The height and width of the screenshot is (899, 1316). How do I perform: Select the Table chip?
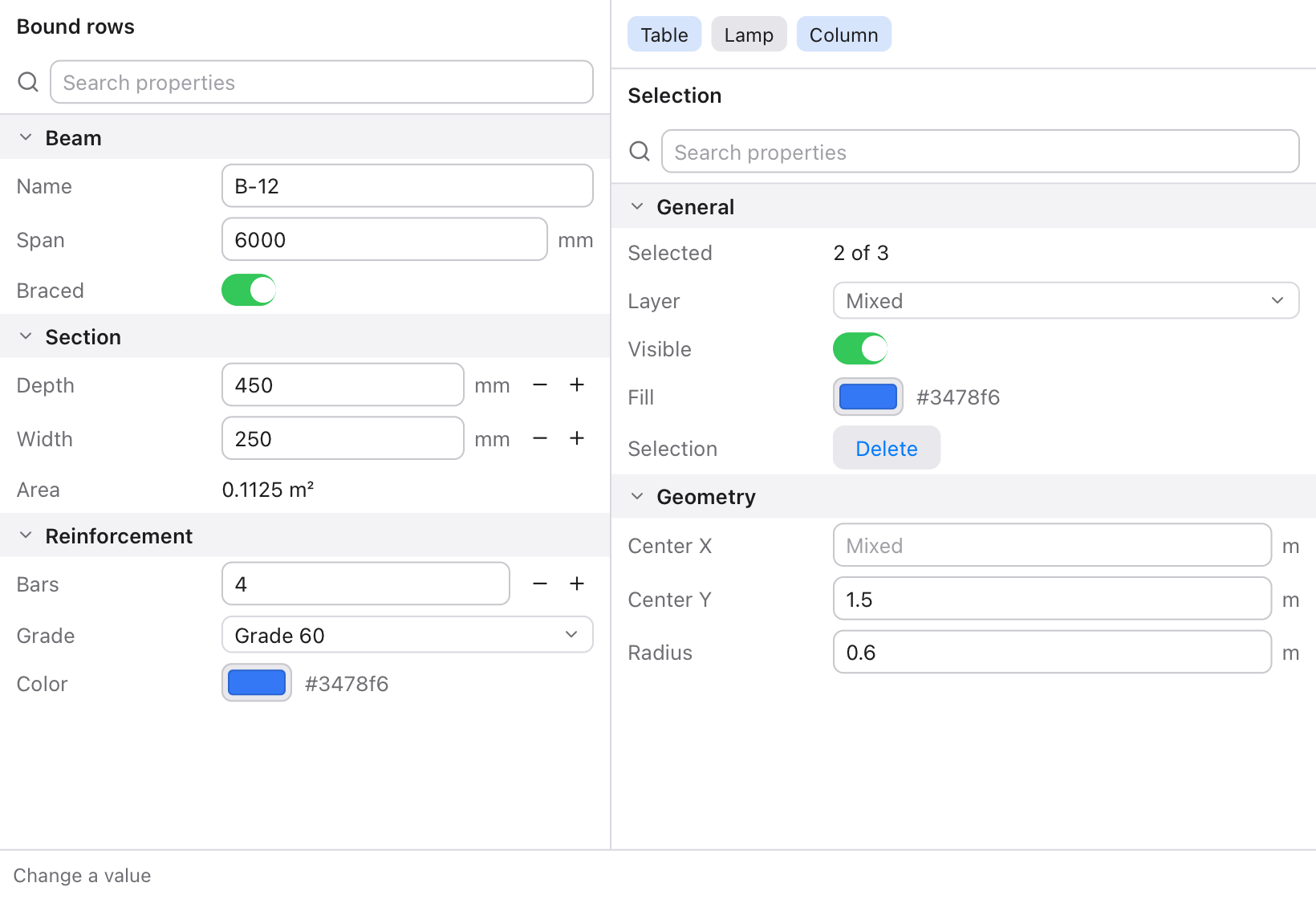pos(664,35)
